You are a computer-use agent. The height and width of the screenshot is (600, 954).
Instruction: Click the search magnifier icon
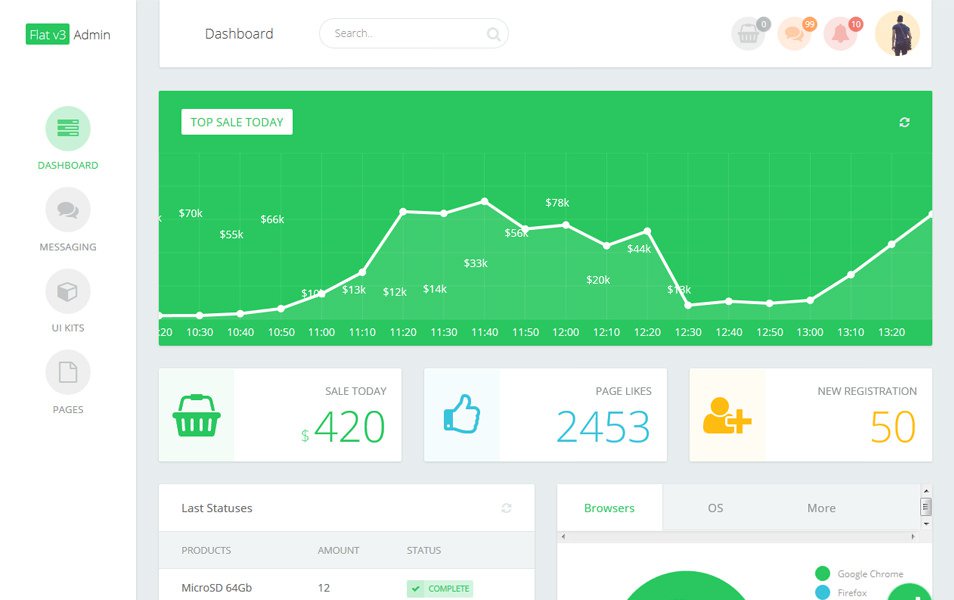point(493,34)
